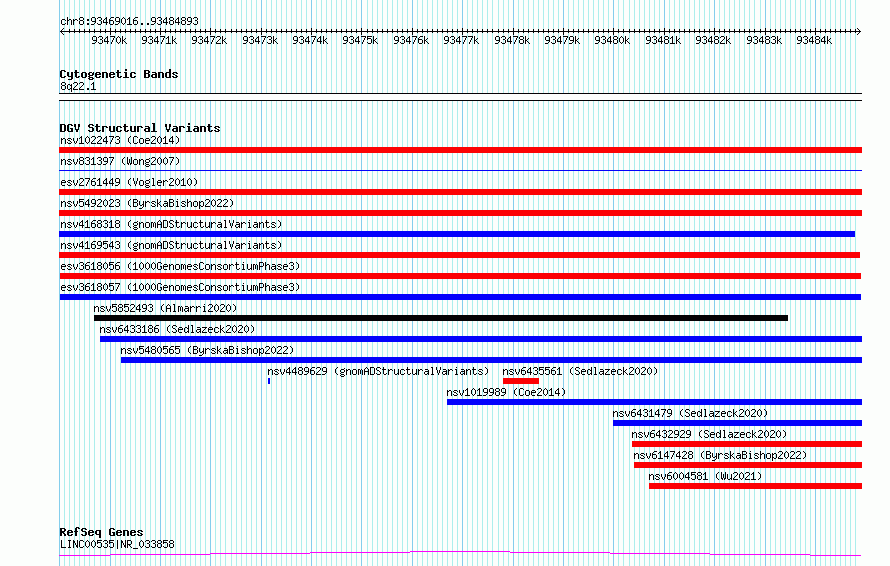Click the 93483k ruler position
The height and width of the screenshot is (566, 890).
[764, 40]
